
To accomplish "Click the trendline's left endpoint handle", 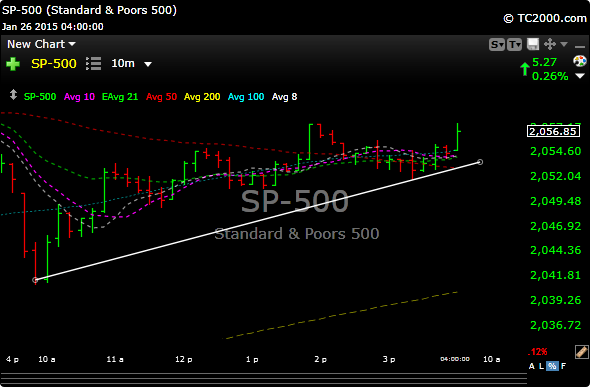I will pyautogui.click(x=35, y=280).
